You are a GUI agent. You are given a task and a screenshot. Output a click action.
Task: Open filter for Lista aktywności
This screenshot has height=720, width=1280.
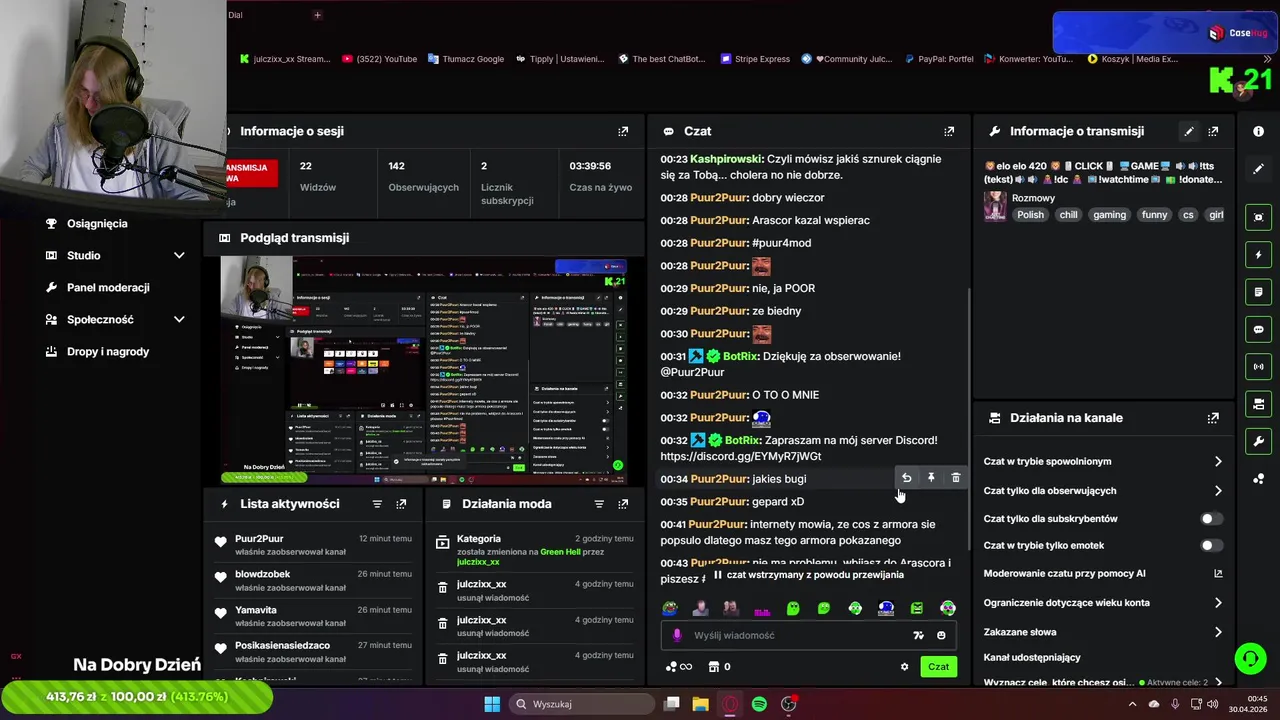click(377, 504)
